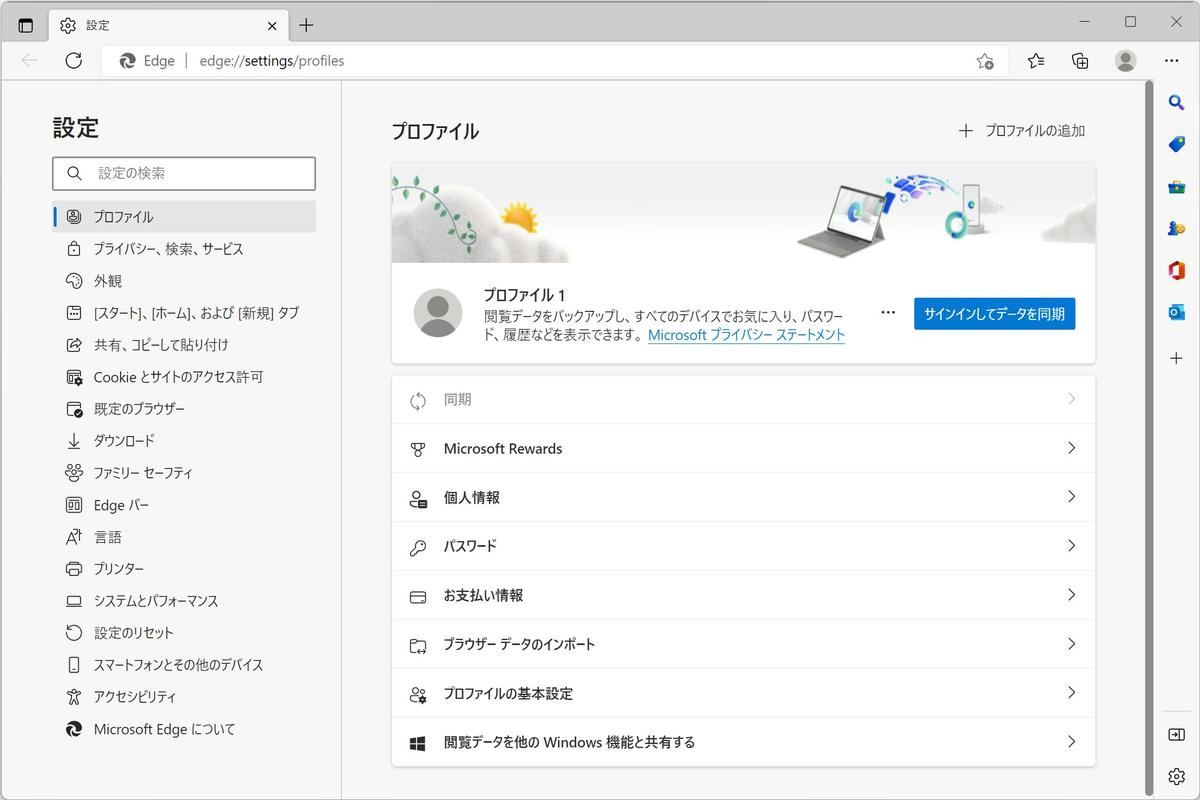Close the Settings tab
This screenshot has height=800, width=1200.
click(272, 25)
